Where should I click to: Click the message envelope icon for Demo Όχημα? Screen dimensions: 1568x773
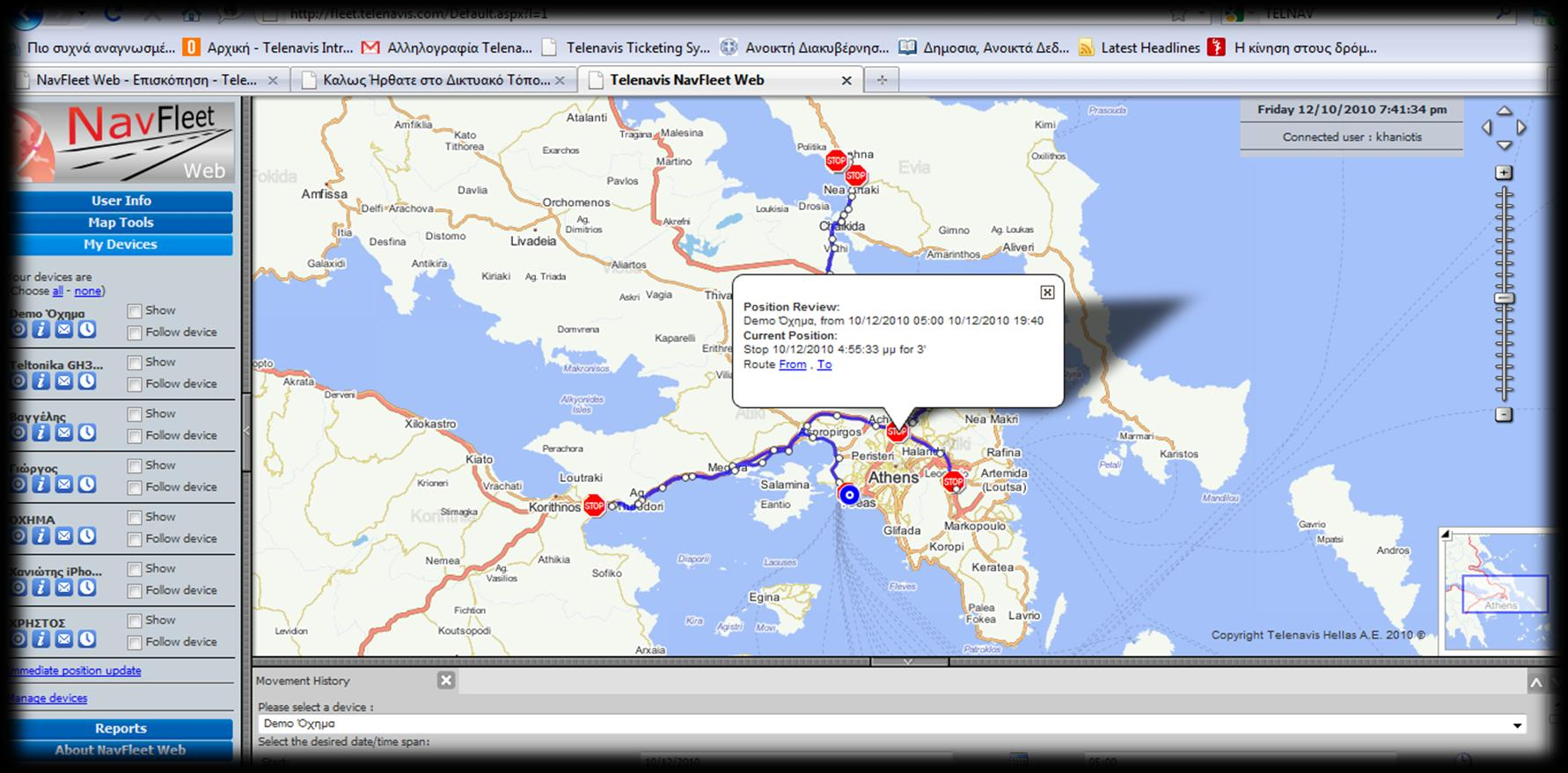[x=64, y=330]
